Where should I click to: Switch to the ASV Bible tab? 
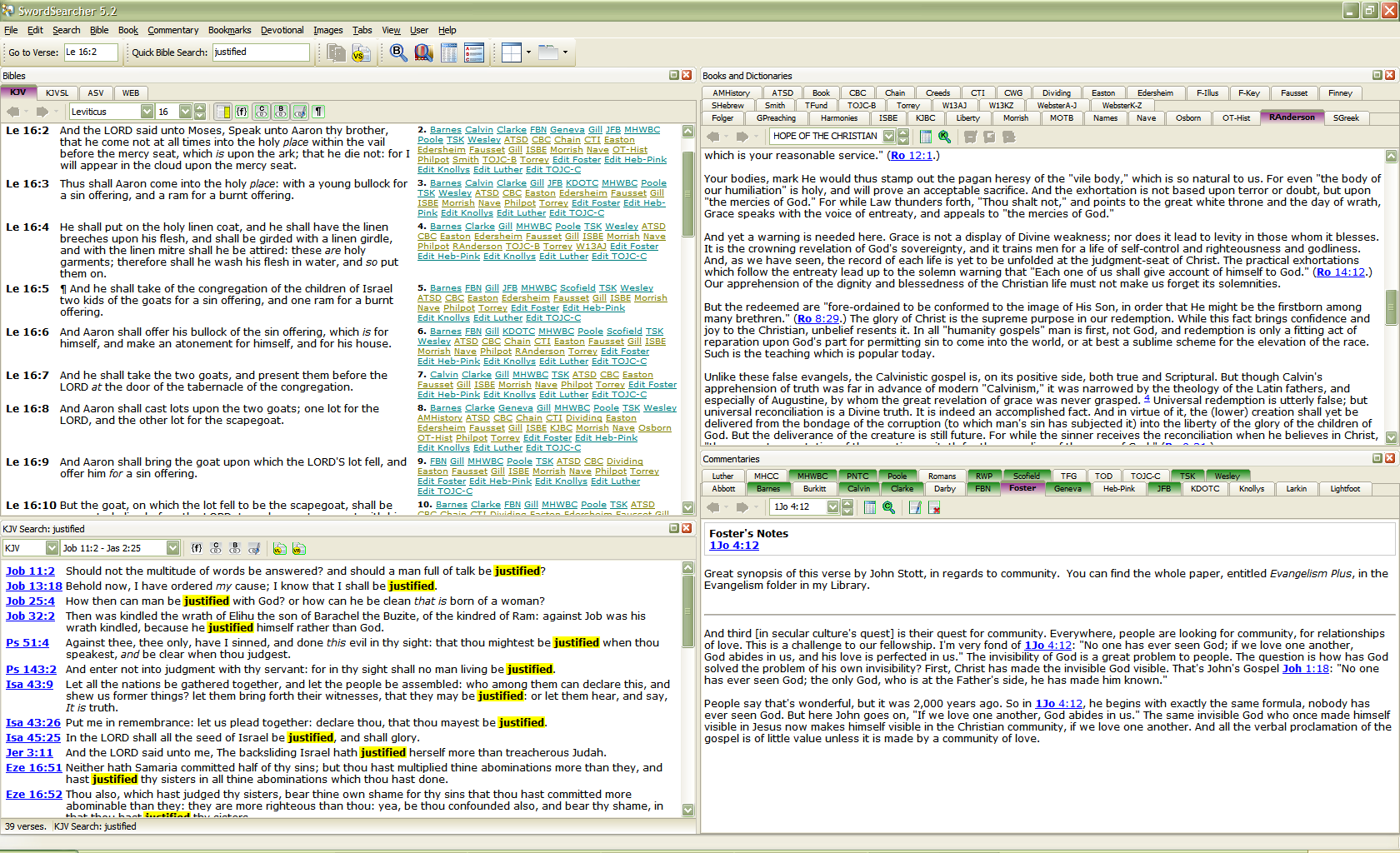click(x=96, y=93)
